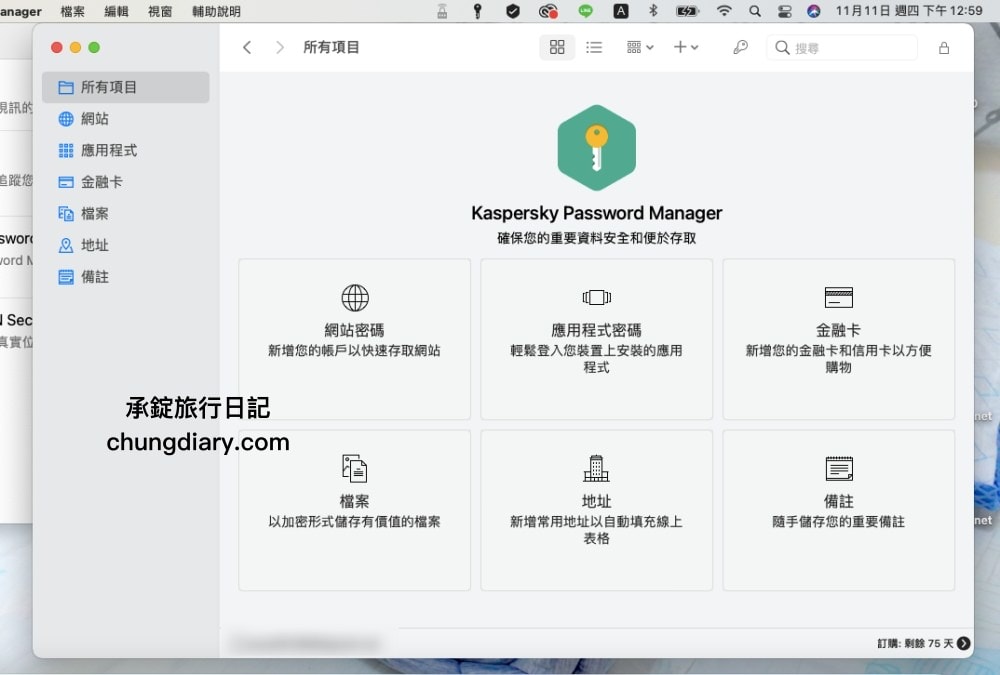
Task: Expand the subscription info at bottom right
Action: (962, 644)
